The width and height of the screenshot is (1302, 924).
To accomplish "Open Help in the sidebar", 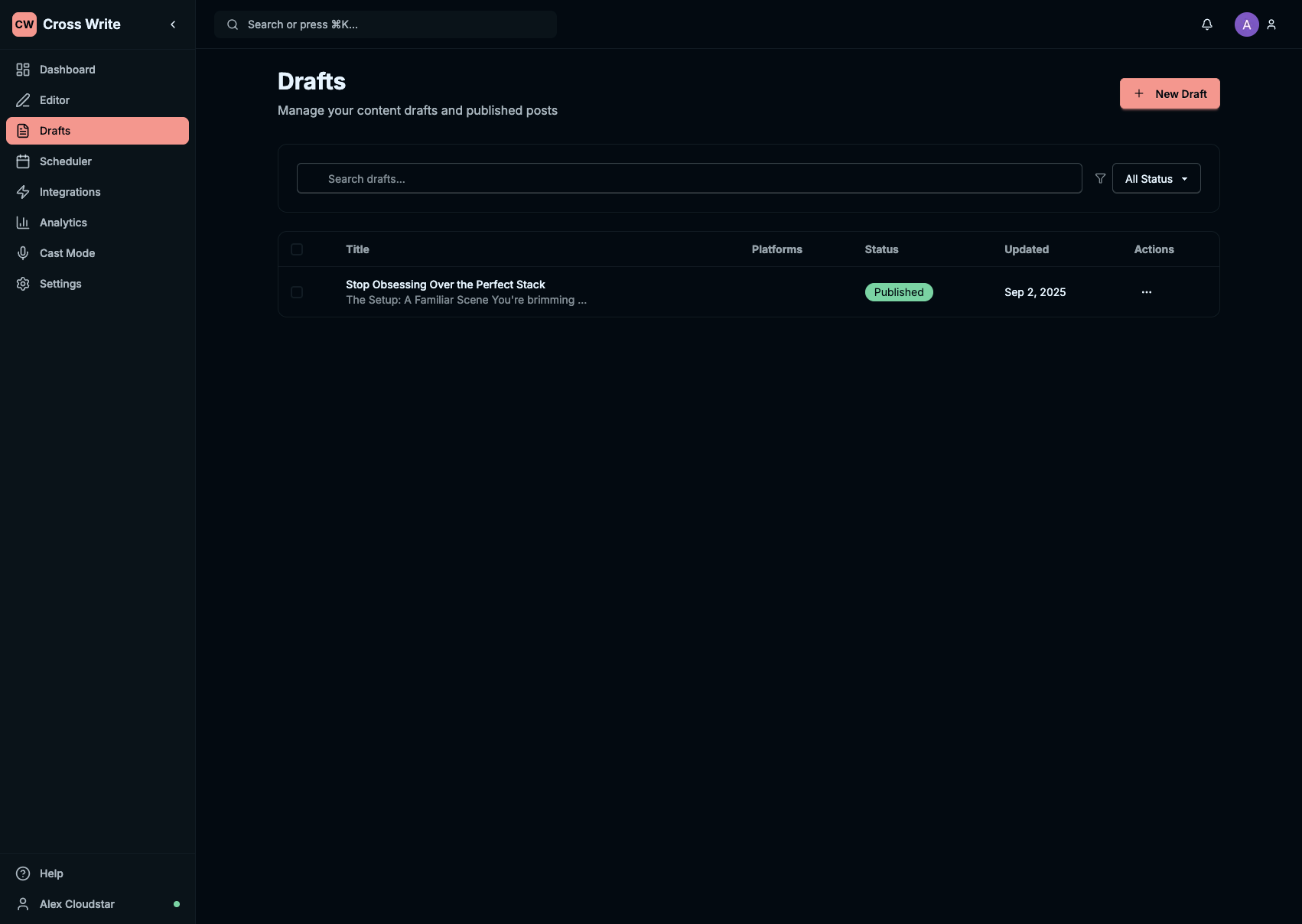I will tap(51, 874).
